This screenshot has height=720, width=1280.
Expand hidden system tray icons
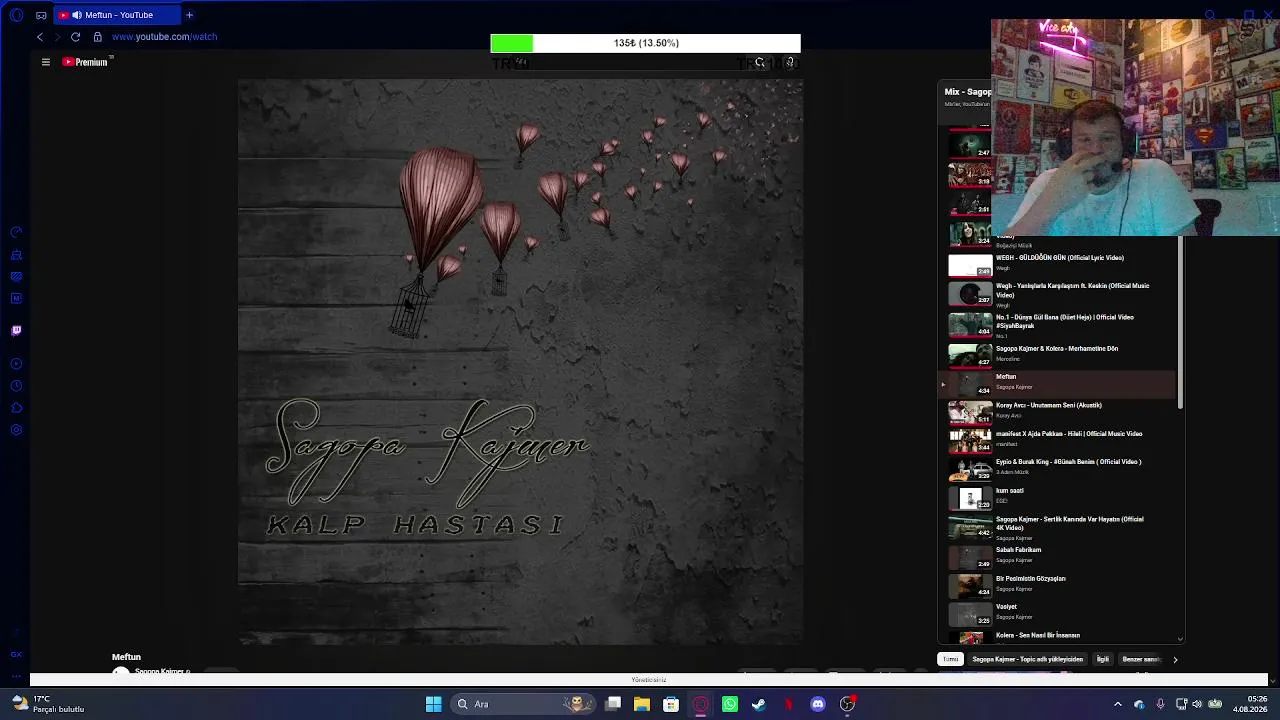(1118, 704)
